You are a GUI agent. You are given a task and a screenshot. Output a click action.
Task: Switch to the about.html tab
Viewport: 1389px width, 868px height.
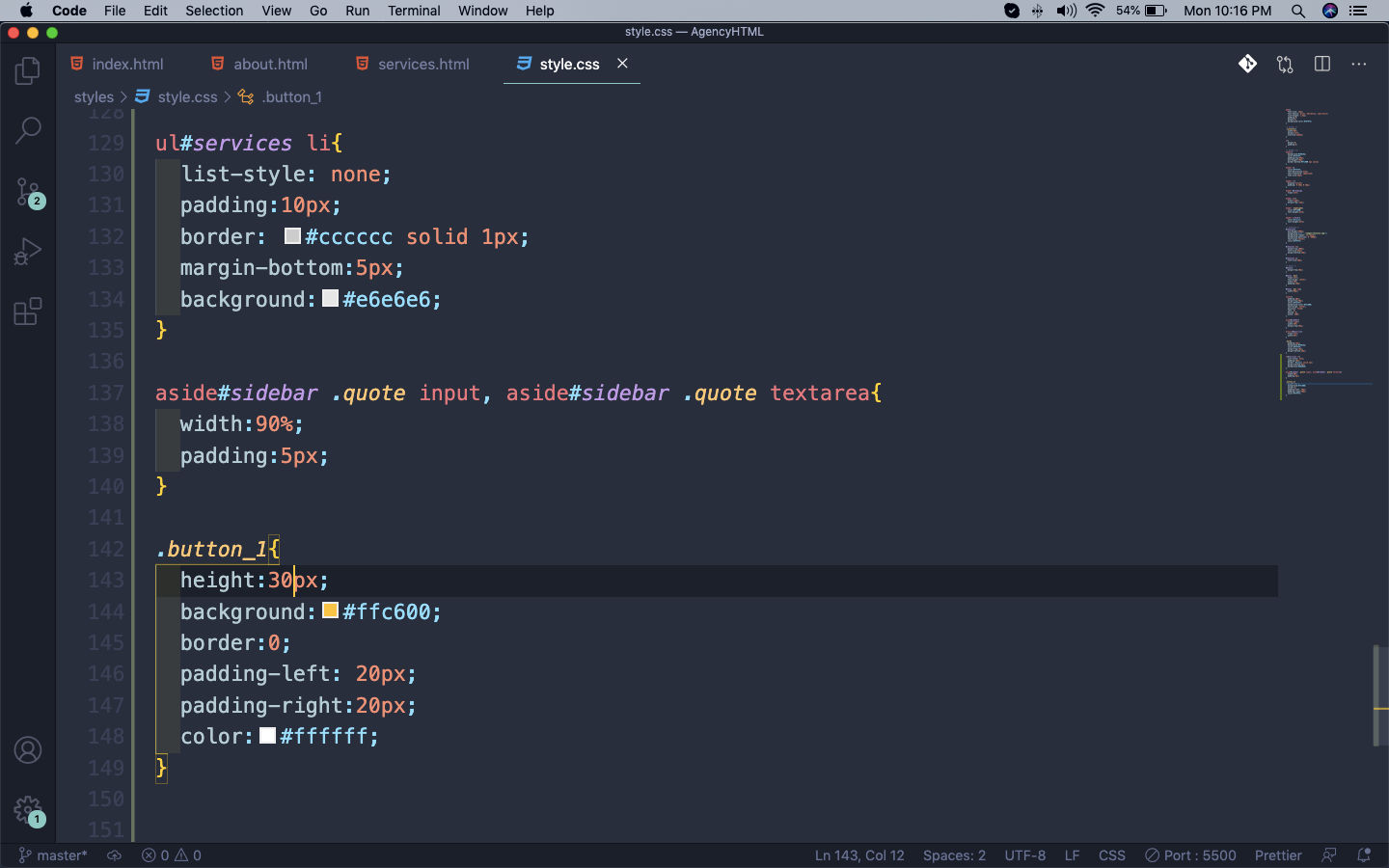pos(259,64)
